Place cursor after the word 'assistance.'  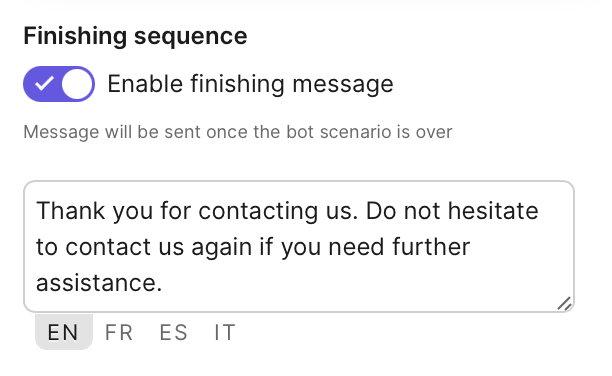click(x=162, y=283)
